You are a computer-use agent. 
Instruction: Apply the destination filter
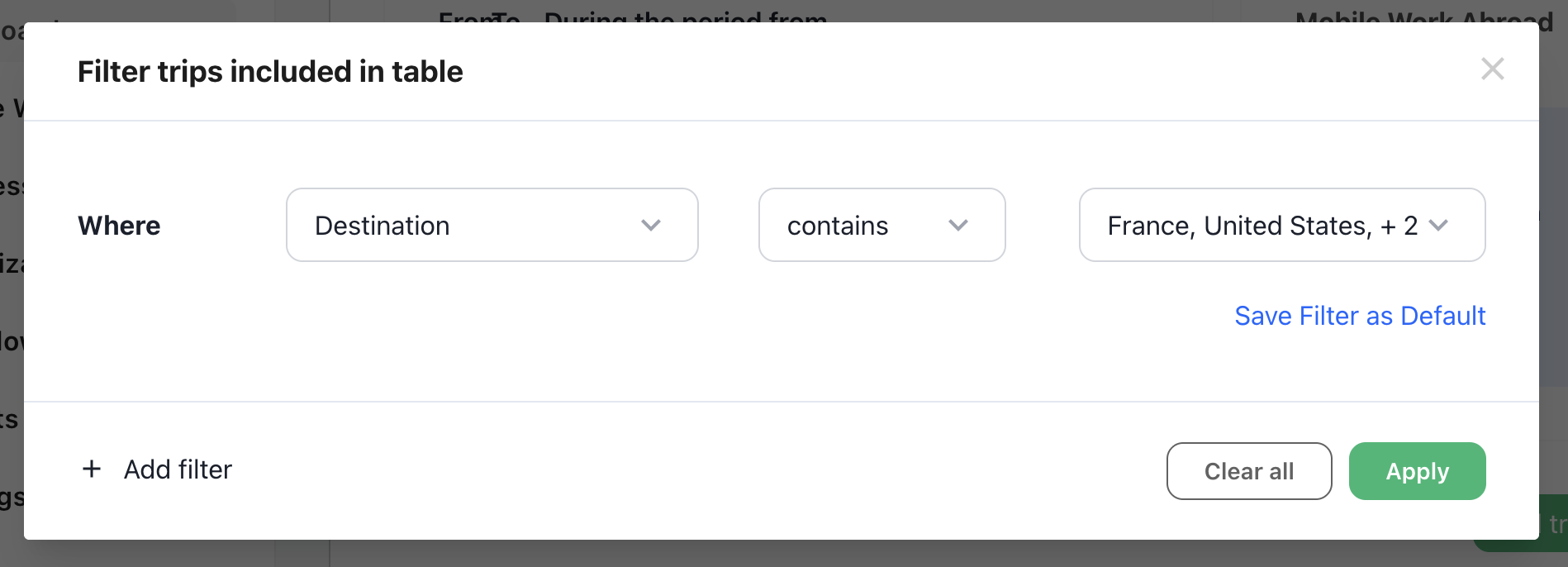(x=1417, y=471)
